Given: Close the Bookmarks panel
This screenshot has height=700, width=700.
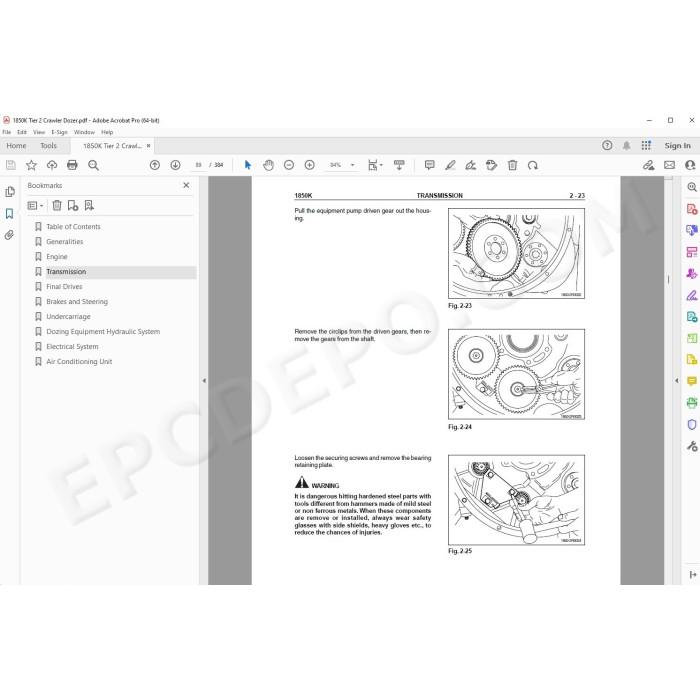Looking at the screenshot, I should pyautogui.click(x=186, y=185).
